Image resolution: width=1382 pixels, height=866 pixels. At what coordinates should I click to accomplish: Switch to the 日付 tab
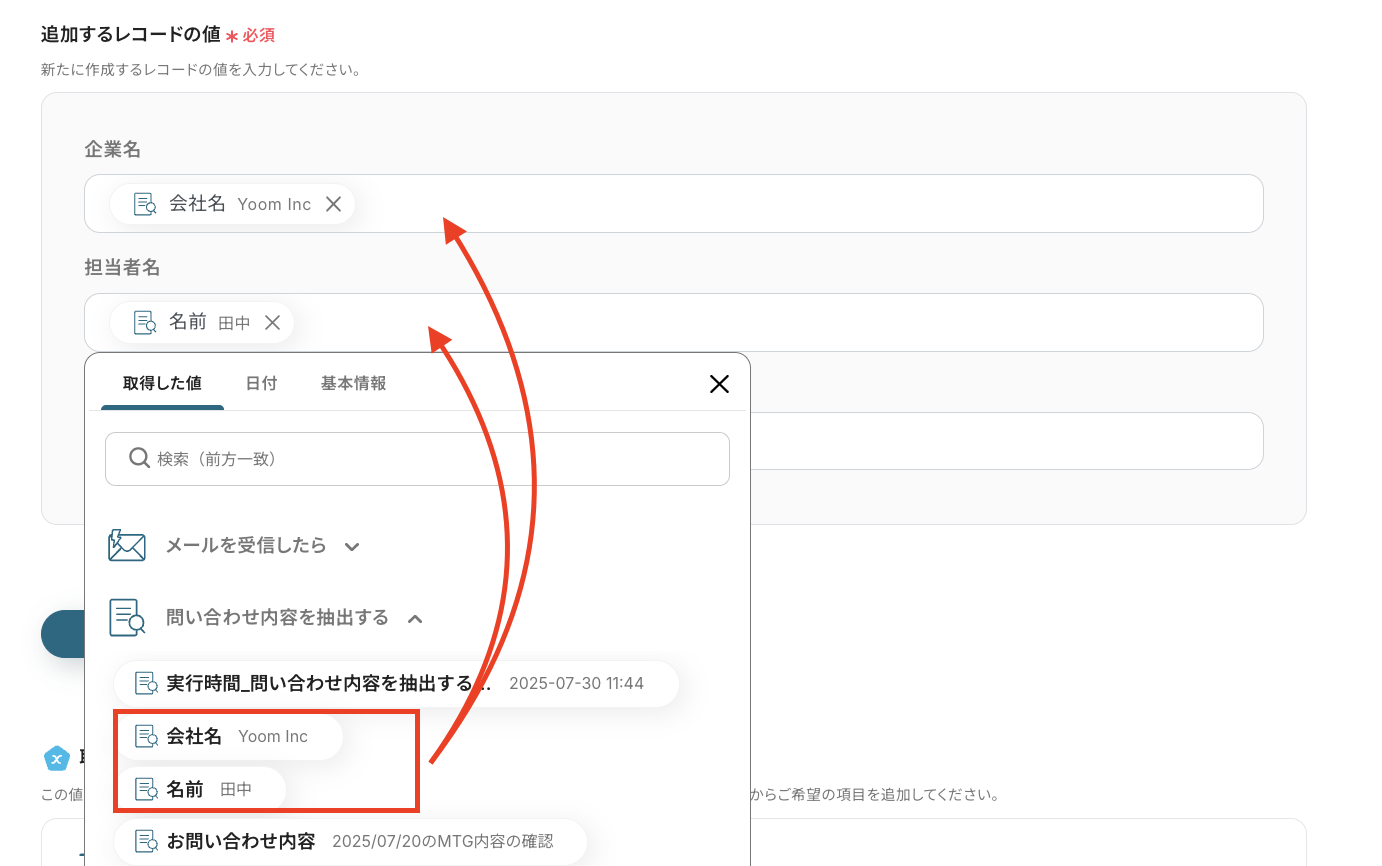point(261,383)
